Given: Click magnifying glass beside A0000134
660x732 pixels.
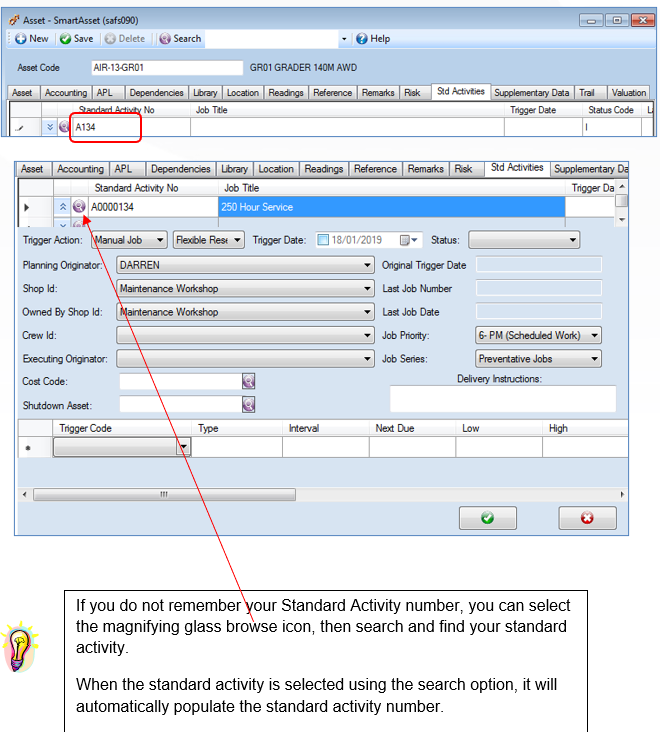Looking at the screenshot, I should pos(79,206).
